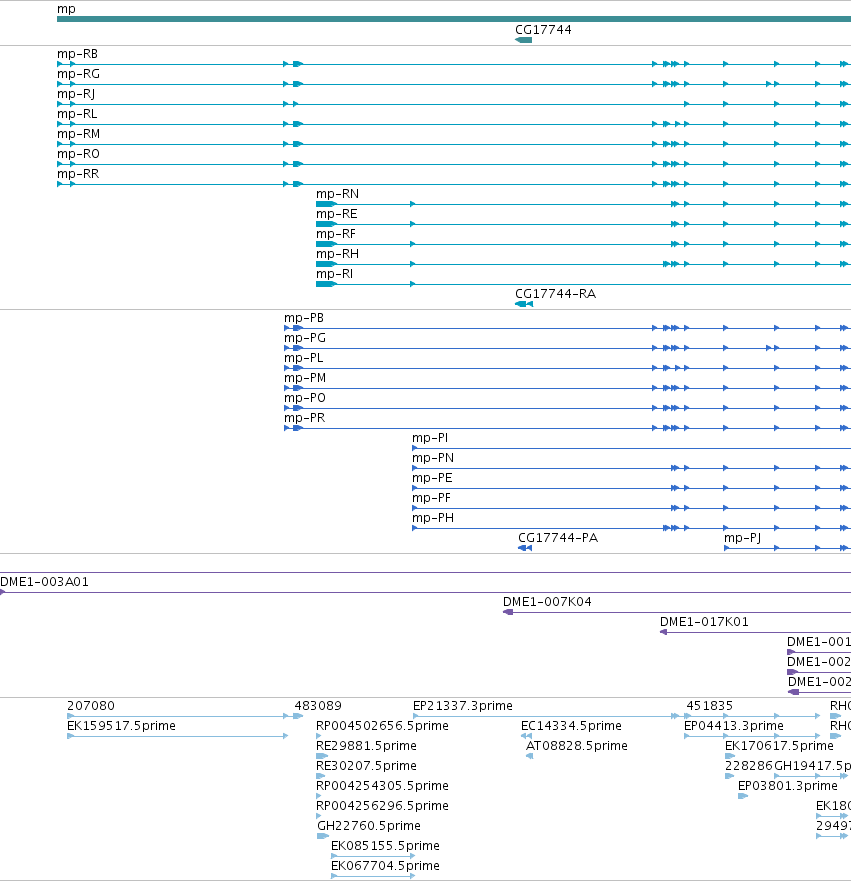The width and height of the screenshot is (851, 881).
Task: Click the 'CG17744' gene label
Action: [543, 30]
